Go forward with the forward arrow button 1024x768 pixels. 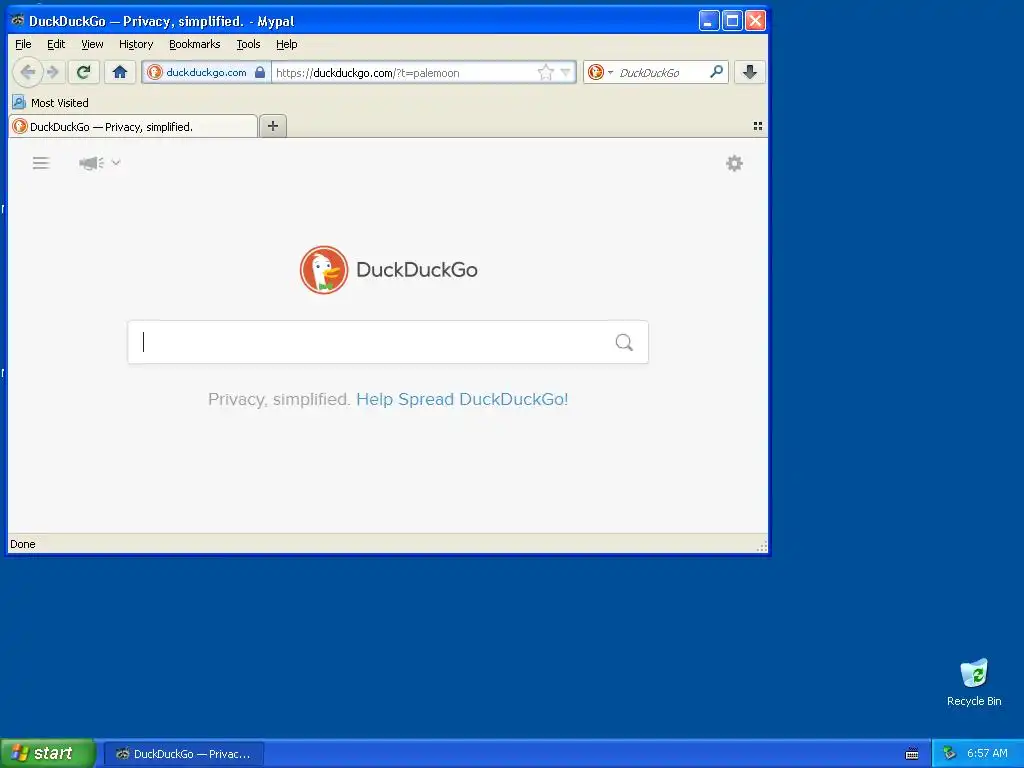pos(53,72)
